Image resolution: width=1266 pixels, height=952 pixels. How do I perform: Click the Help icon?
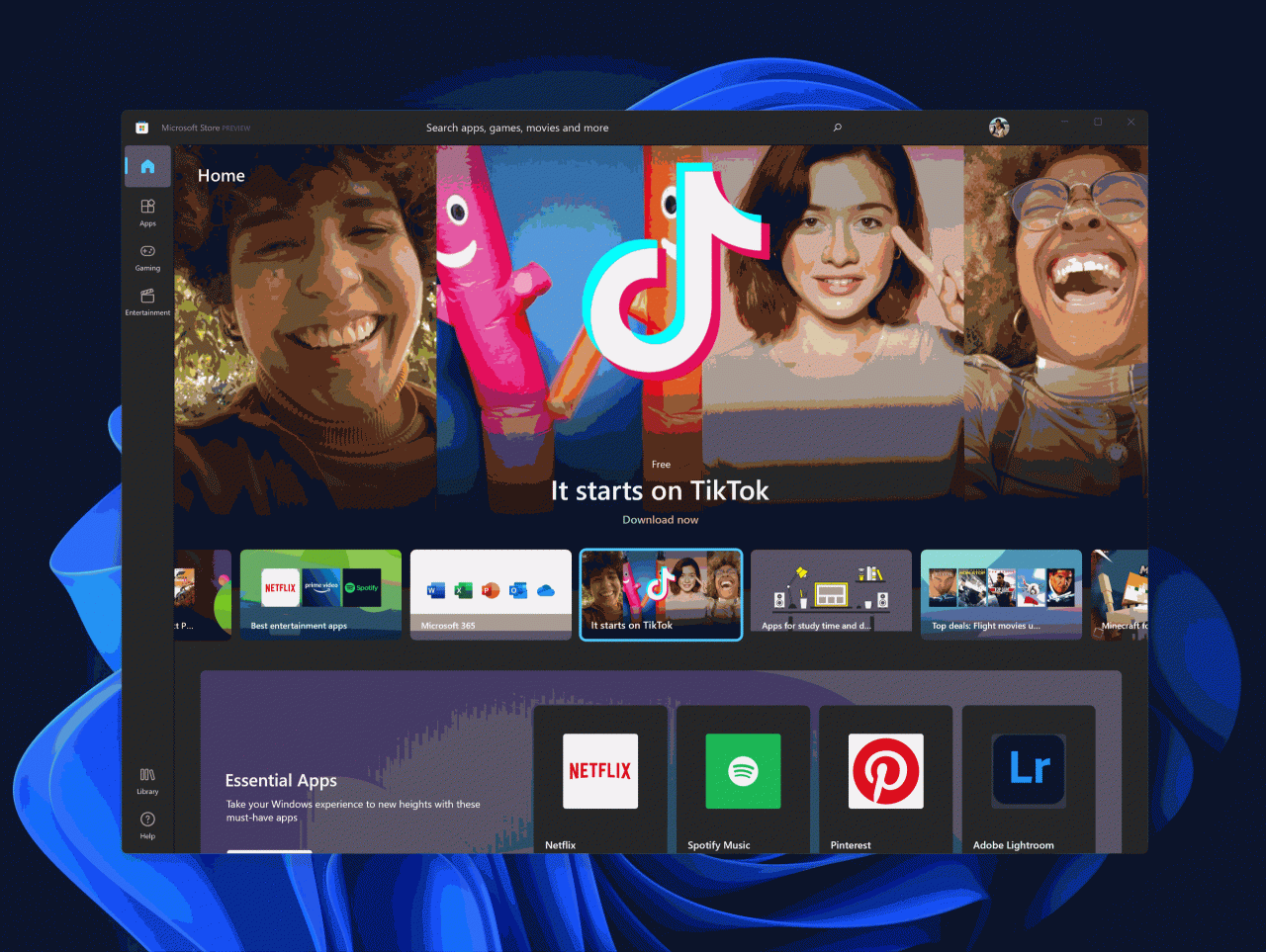(147, 820)
